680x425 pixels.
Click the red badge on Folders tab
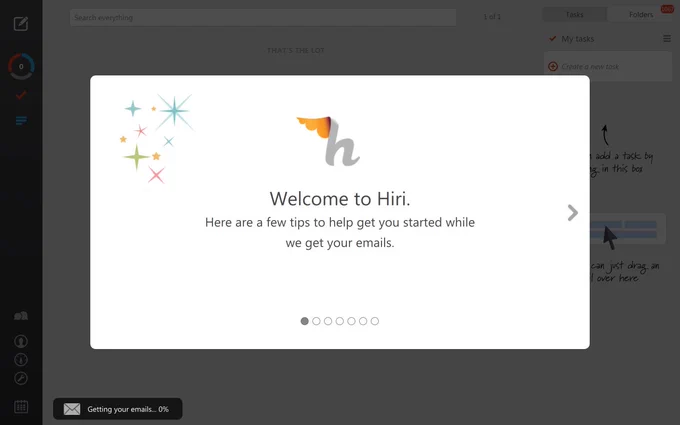pyautogui.click(x=667, y=9)
